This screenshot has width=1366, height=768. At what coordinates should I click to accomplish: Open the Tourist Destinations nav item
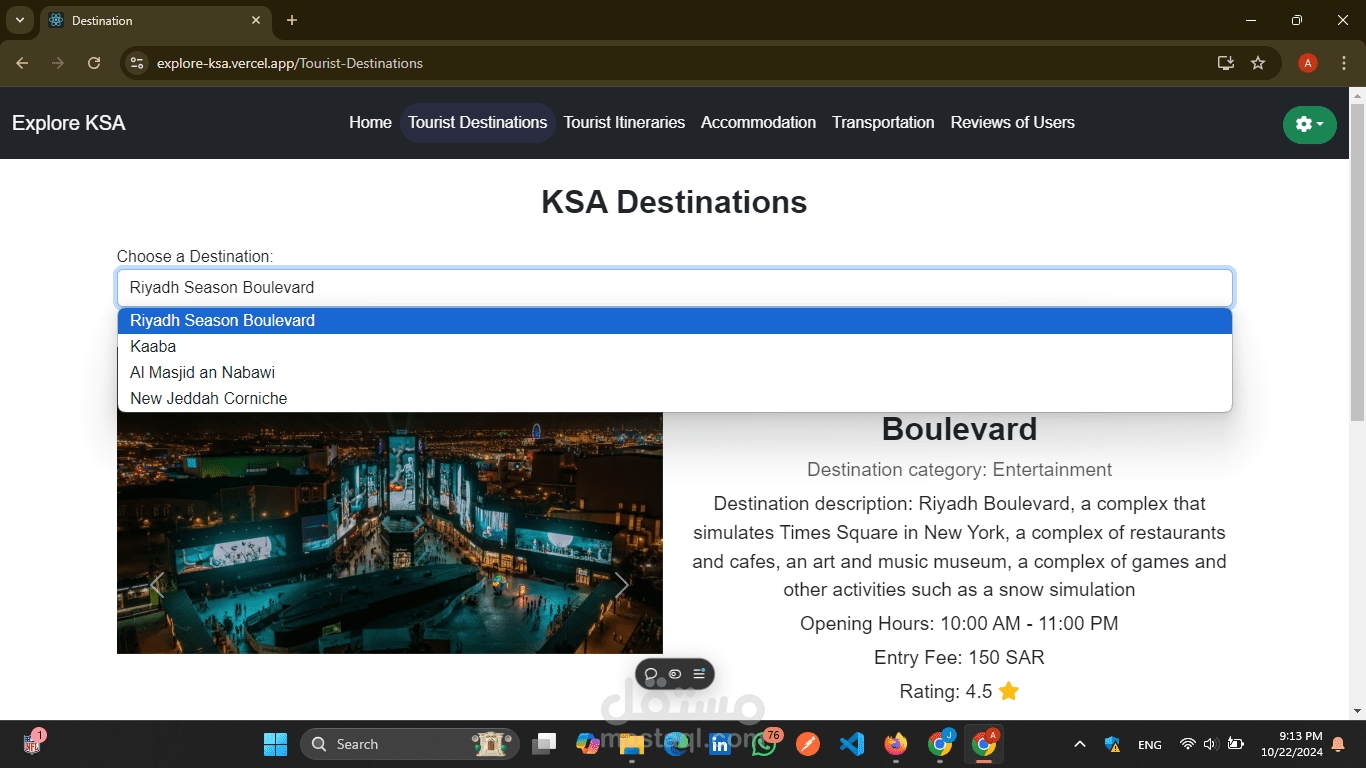click(x=477, y=122)
